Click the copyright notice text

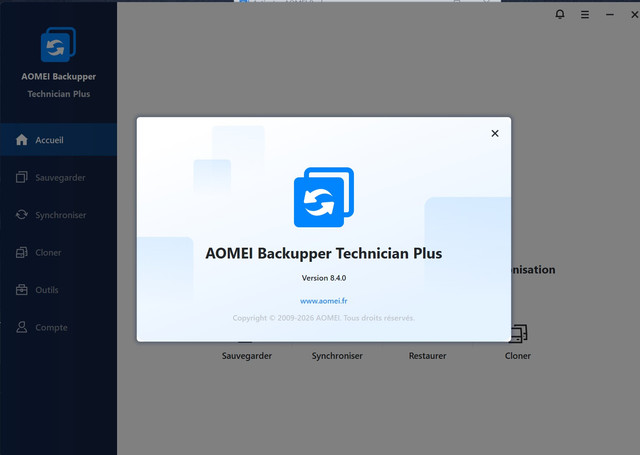pos(324,318)
